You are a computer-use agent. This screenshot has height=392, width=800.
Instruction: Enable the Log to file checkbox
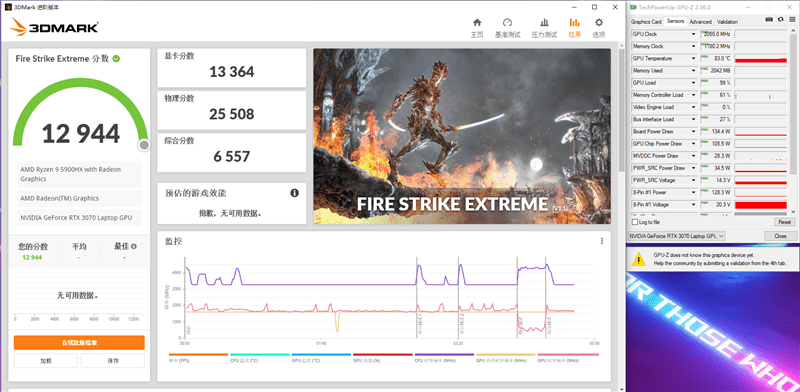click(x=635, y=223)
